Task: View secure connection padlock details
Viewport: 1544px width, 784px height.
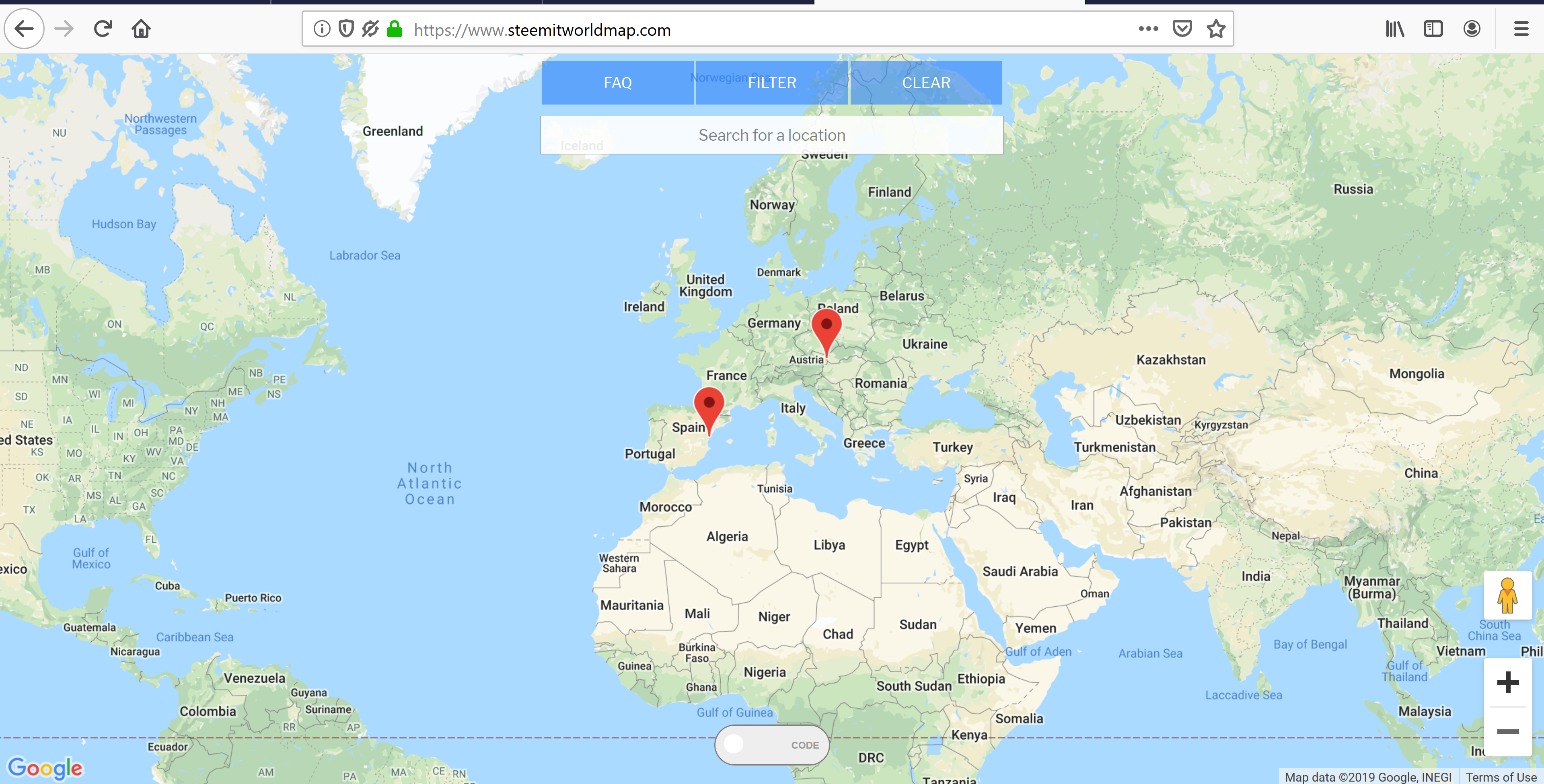Action: tap(395, 29)
